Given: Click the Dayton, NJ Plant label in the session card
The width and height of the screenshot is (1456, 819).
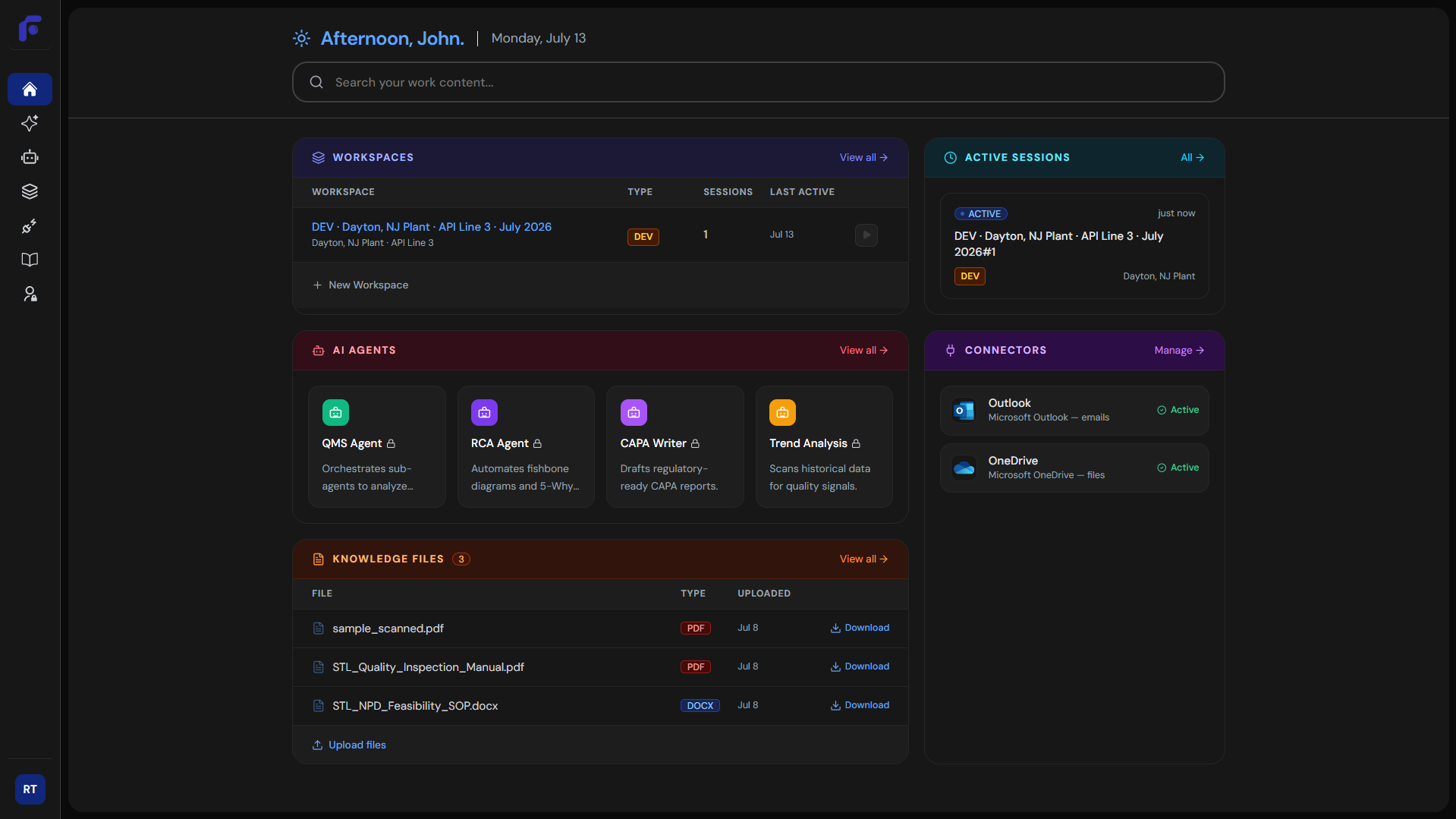Looking at the screenshot, I should pyautogui.click(x=1159, y=277).
